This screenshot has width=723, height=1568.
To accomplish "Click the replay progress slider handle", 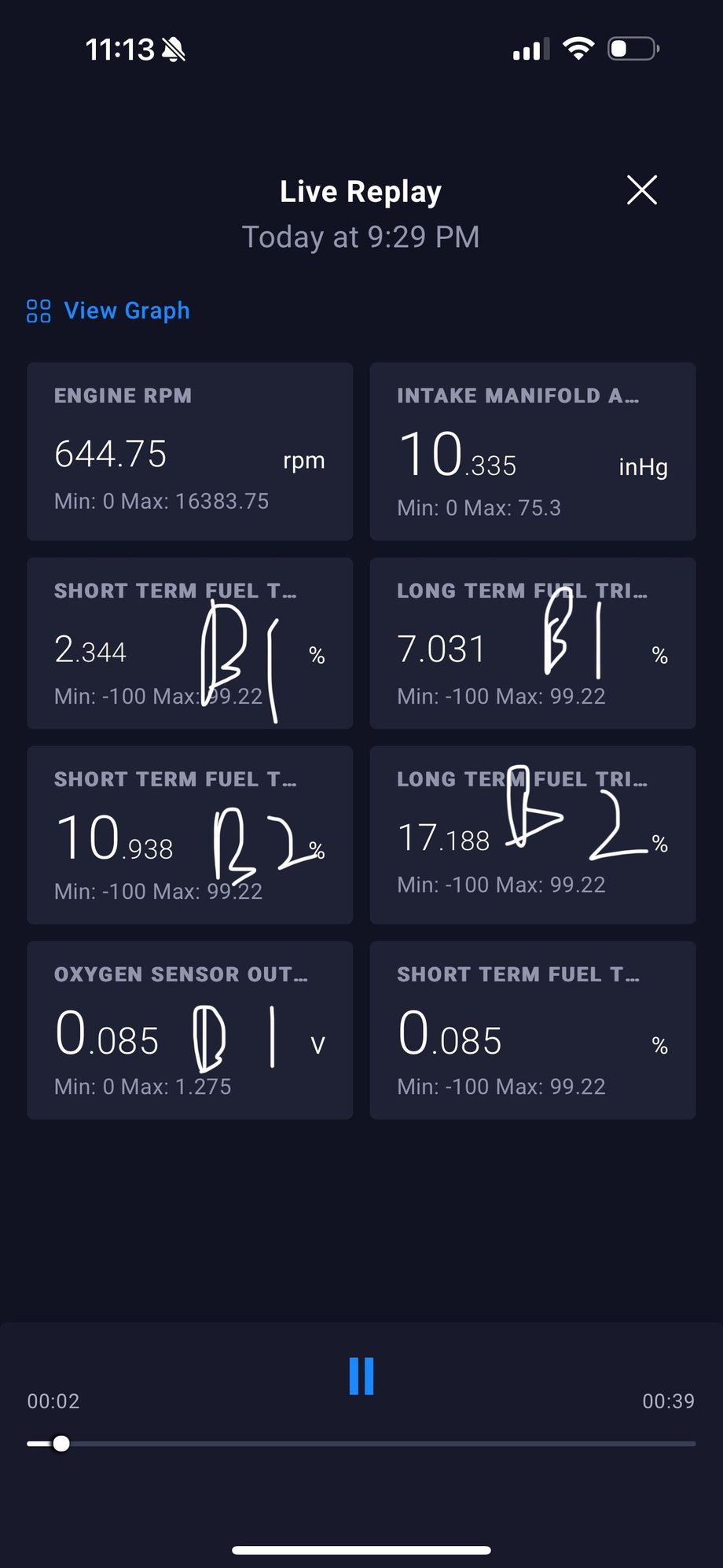I will [x=61, y=1444].
